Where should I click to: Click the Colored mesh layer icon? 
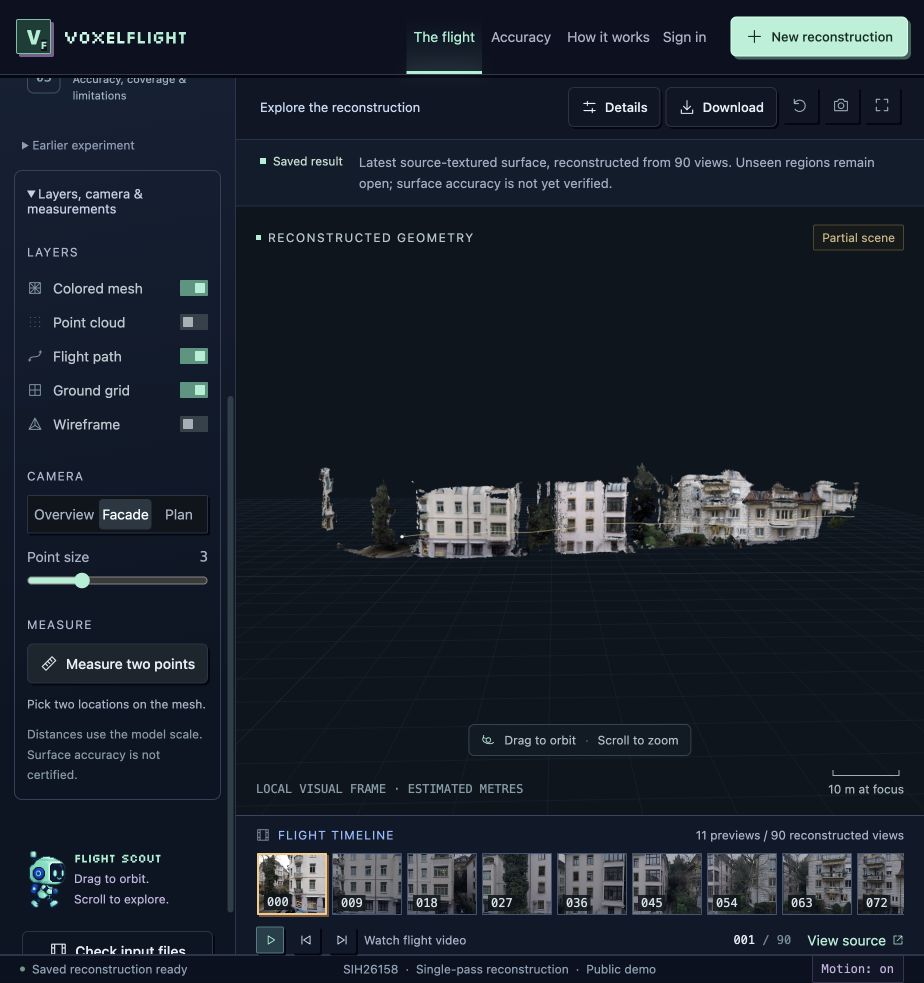click(x=35, y=288)
